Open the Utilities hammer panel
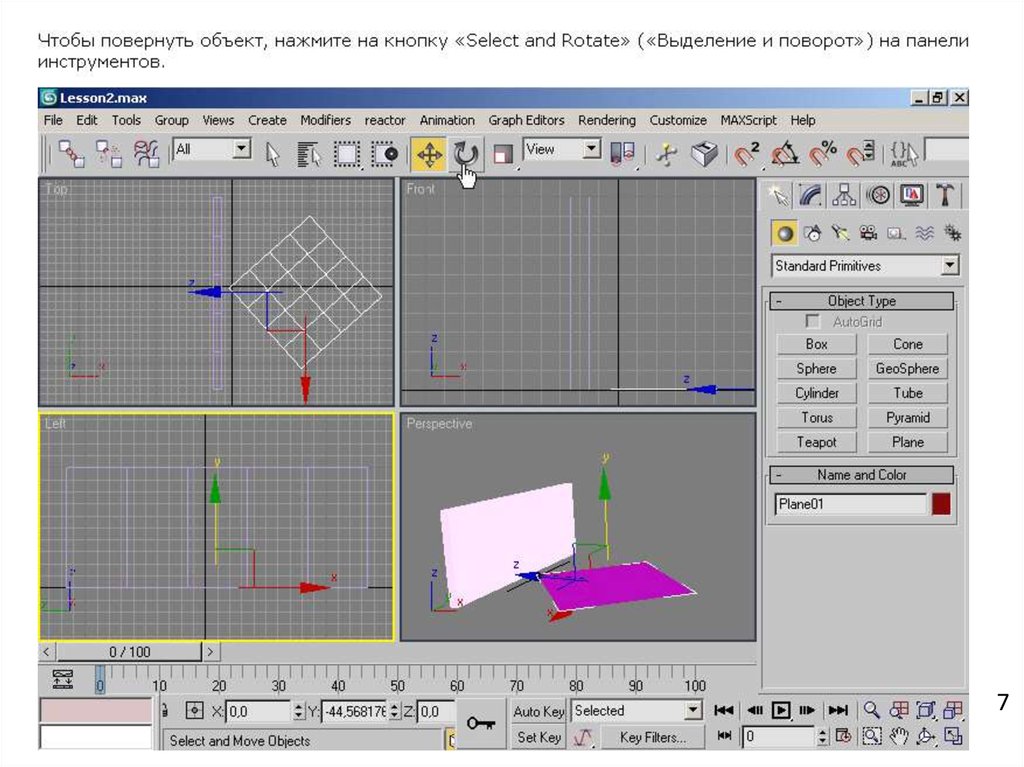This screenshot has height=767, width=1024. tap(944, 195)
